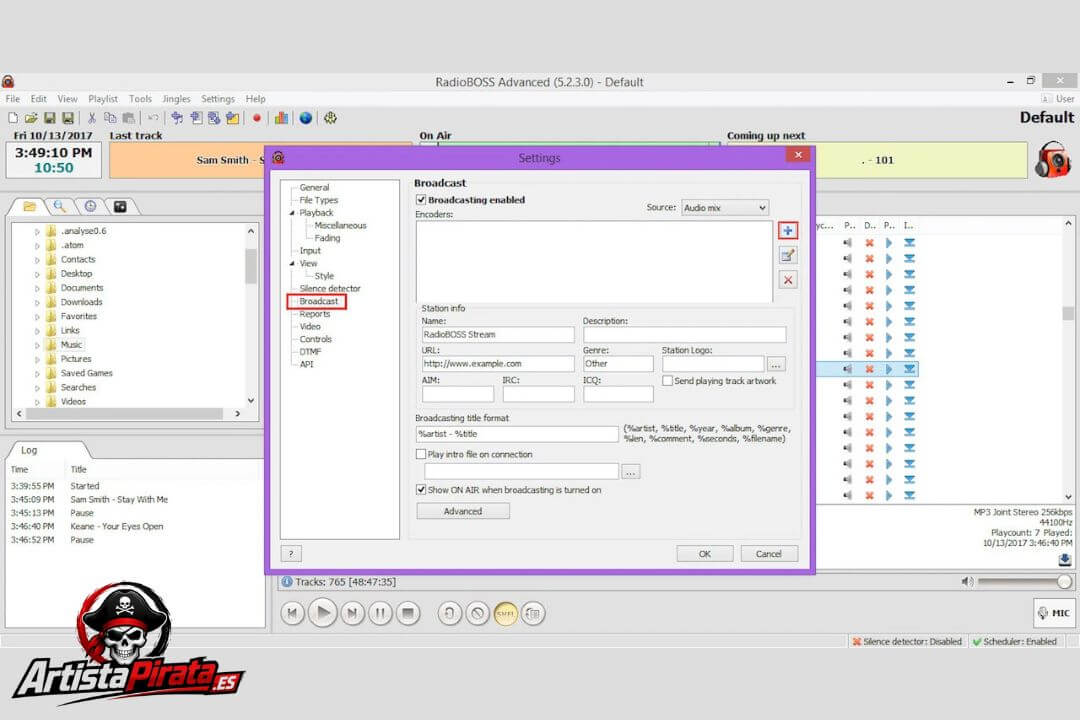Browse for the intro file
Viewport: 1080px width, 720px height.
pyautogui.click(x=630, y=471)
